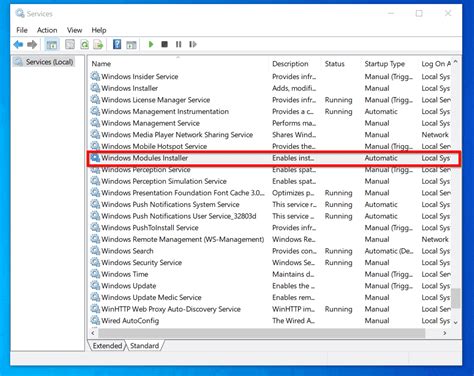This screenshot has height=376, width=474.
Task: Open the Action menu
Action: click(47, 30)
